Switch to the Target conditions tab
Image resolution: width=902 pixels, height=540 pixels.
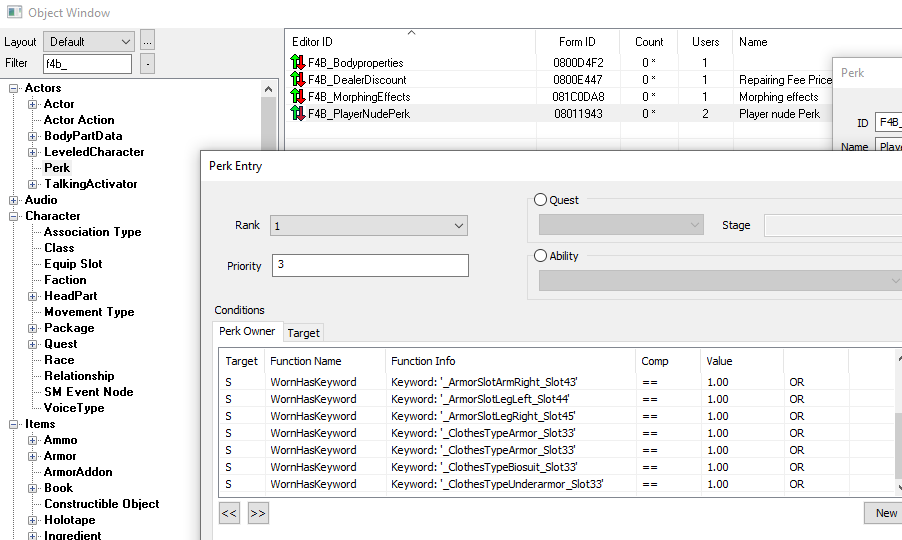click(303, 333)
